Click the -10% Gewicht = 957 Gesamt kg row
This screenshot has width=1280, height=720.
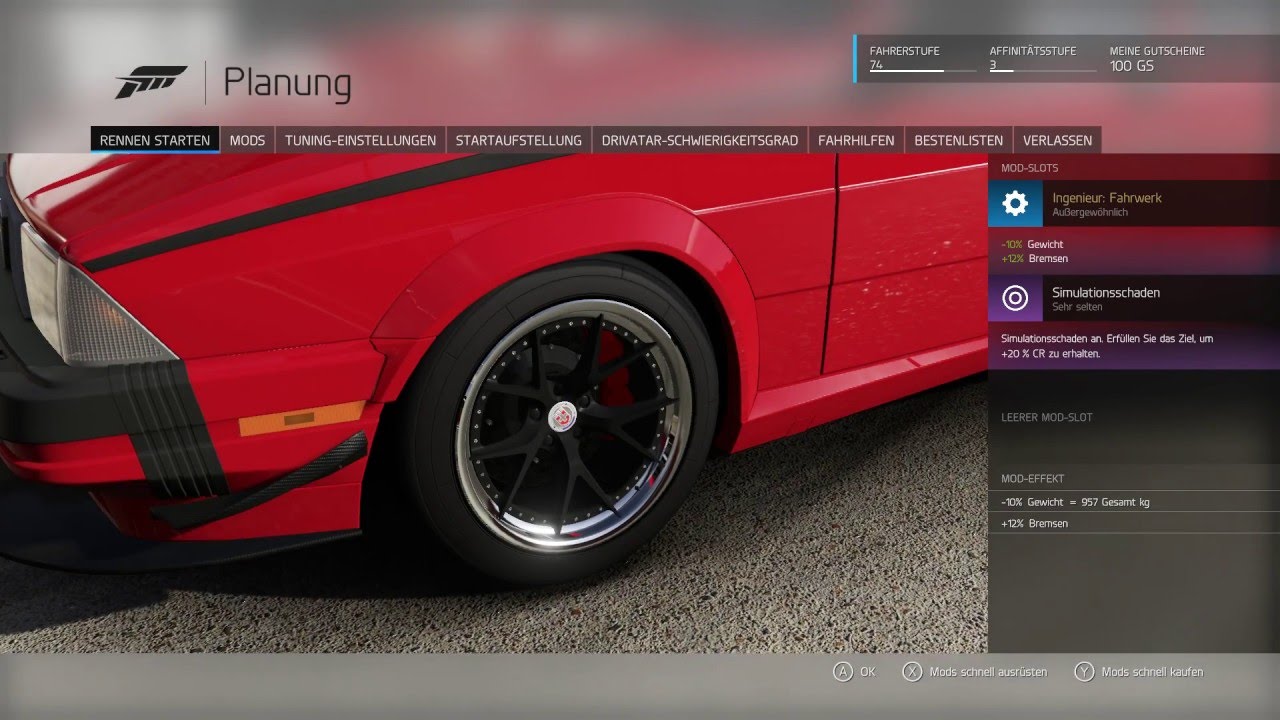(x=1134, y=502)
